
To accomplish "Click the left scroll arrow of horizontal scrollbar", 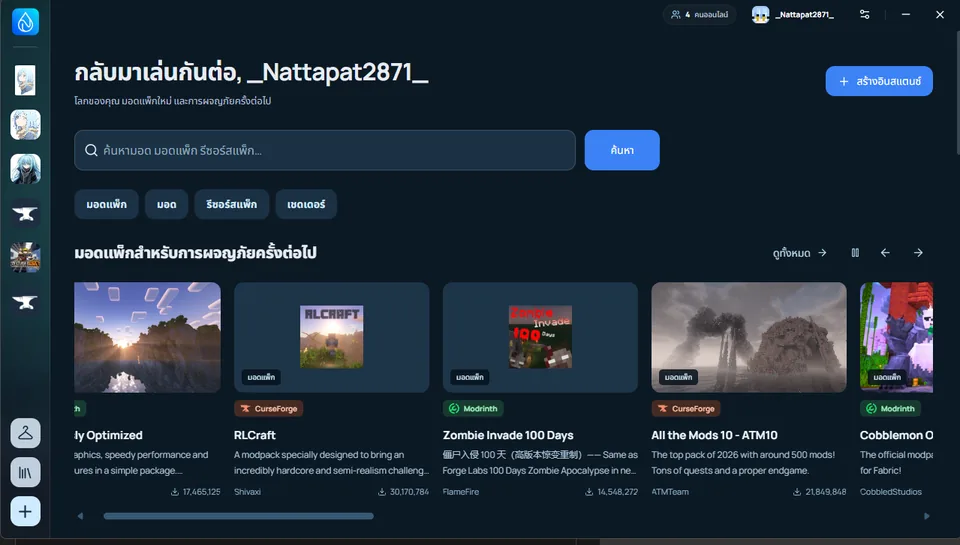I will click(x=80, y=516).
